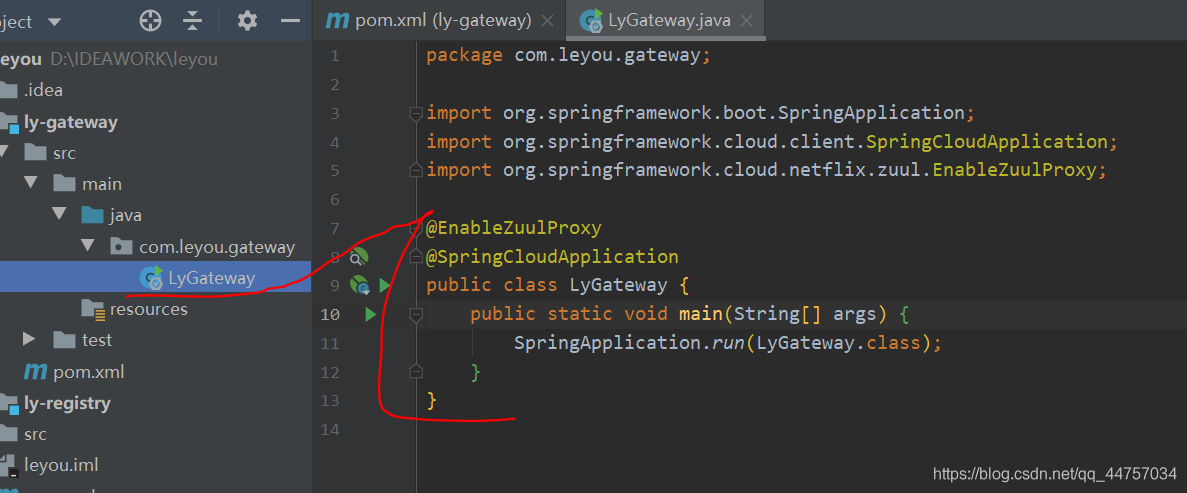
Task: Click the locate/scroll-from-source target icon
Action: [151, 20]
